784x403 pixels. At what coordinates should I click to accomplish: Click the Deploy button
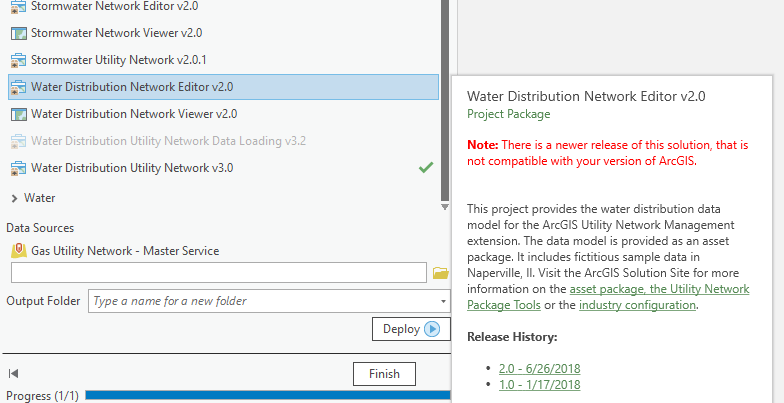(411, 329)
